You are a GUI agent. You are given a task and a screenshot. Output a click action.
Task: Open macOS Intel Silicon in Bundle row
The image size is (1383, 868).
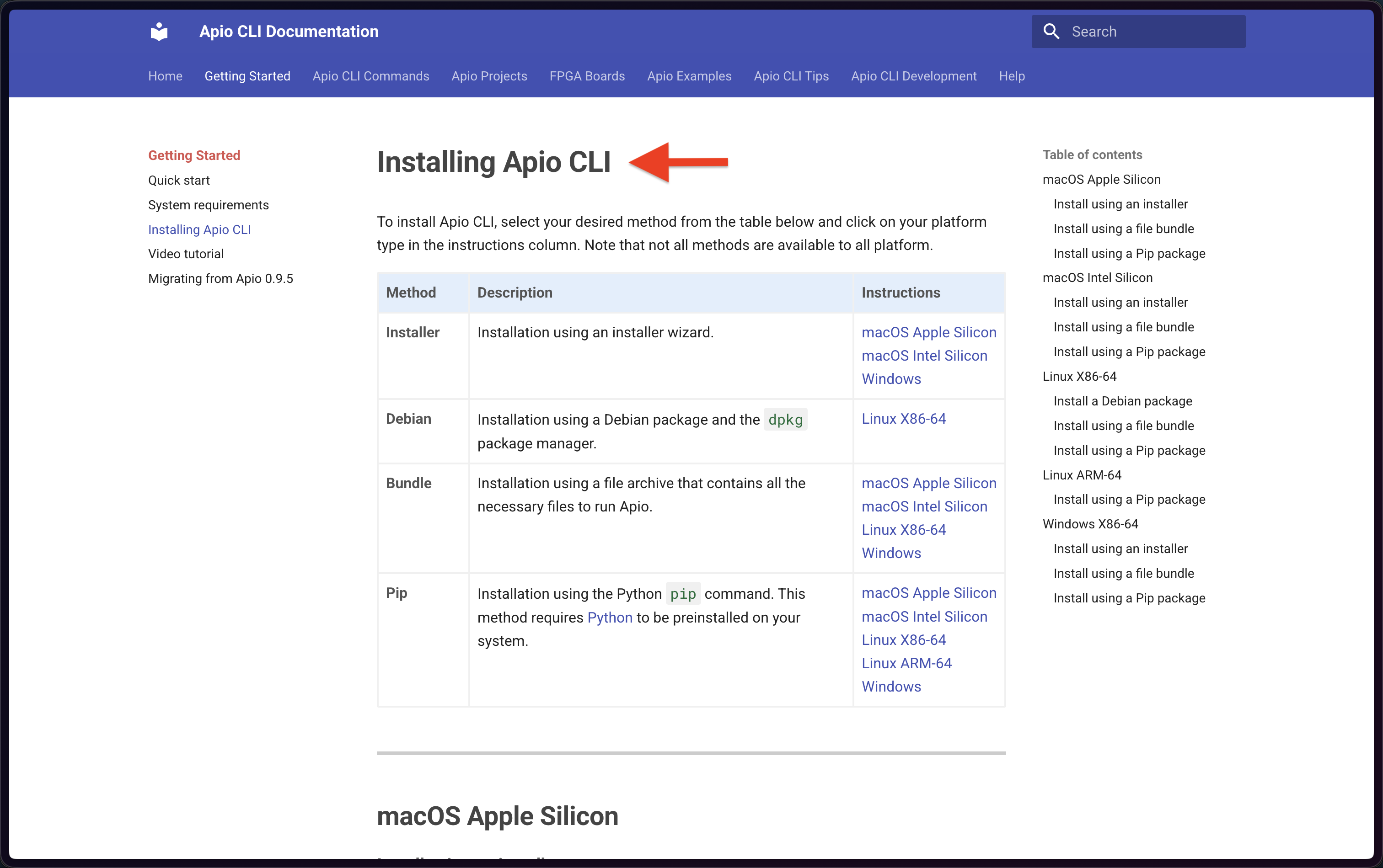(x=924, y=507)
